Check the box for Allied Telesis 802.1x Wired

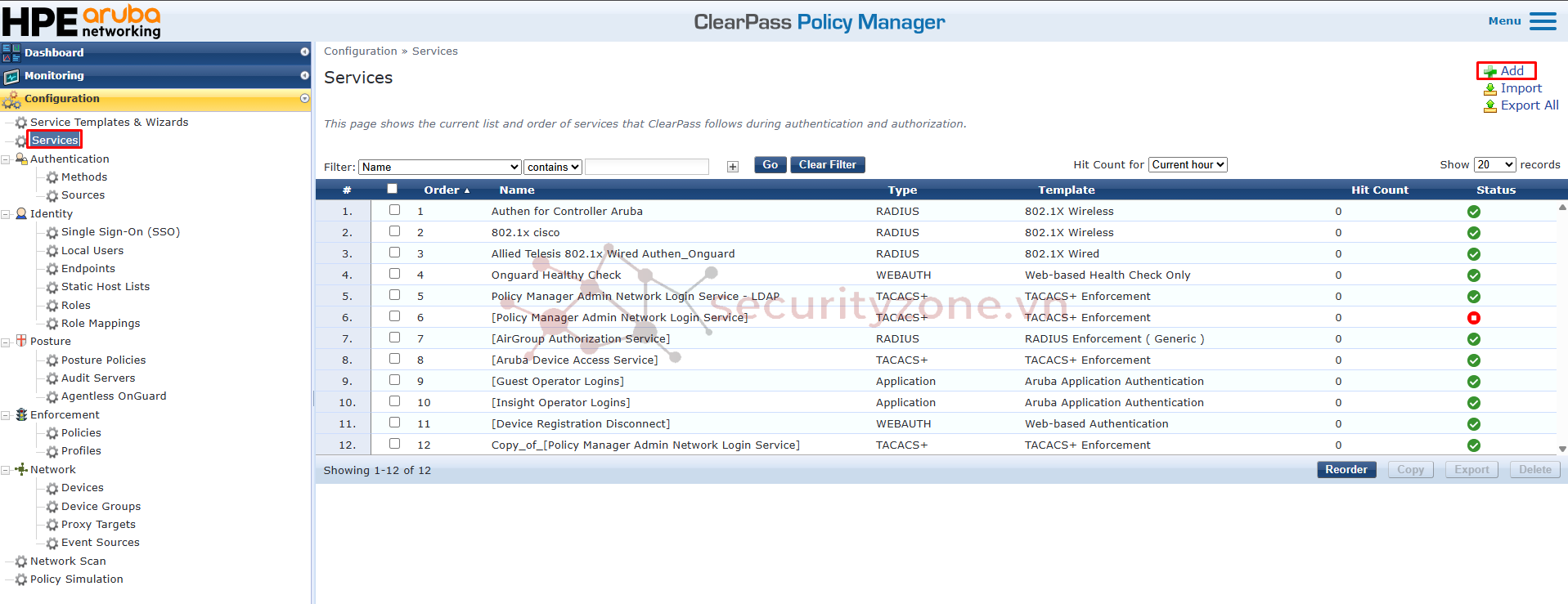(x=394, y=253)
